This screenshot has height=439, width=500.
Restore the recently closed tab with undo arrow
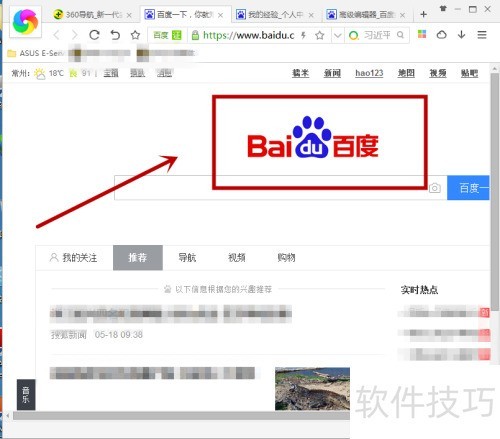point(115,35)
